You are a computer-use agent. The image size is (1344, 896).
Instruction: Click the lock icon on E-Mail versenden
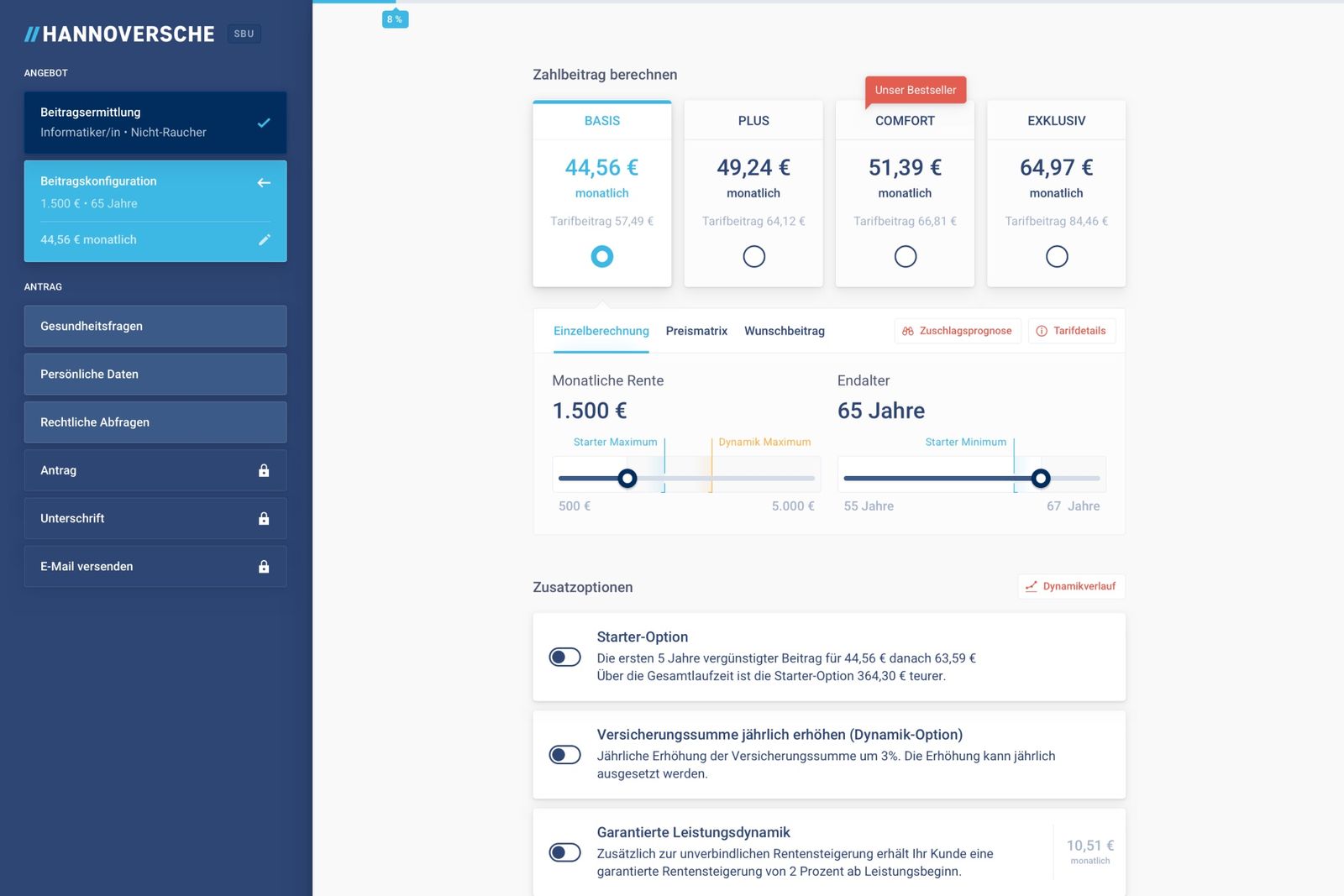click(x=264, y=567)
